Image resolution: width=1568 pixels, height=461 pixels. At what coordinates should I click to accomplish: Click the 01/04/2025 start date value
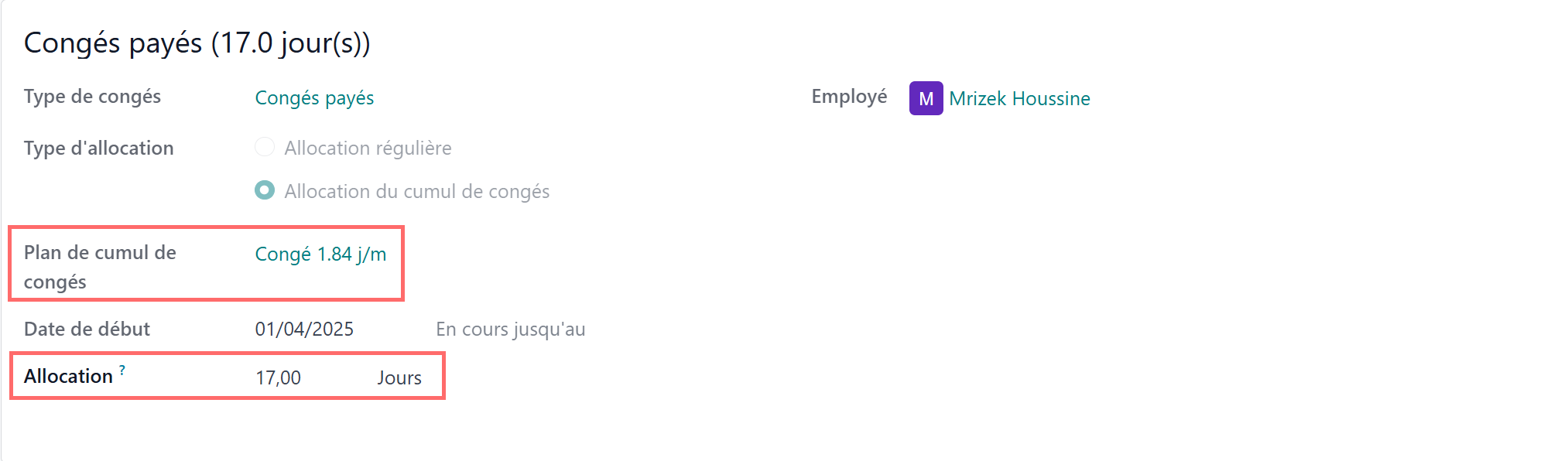pos(305,328)
